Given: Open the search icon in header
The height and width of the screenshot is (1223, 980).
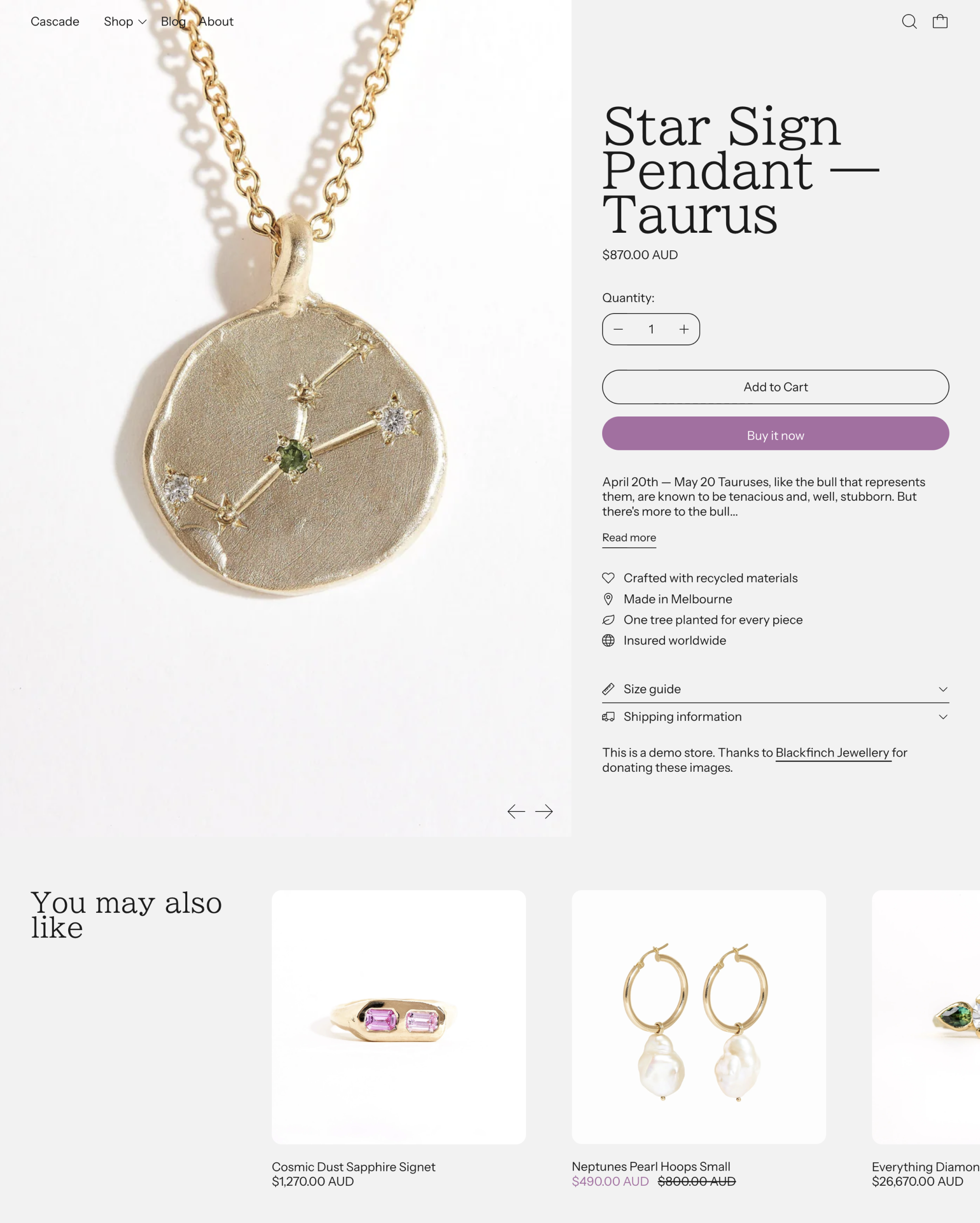Looking at the screenshot, I should [909, 22].
